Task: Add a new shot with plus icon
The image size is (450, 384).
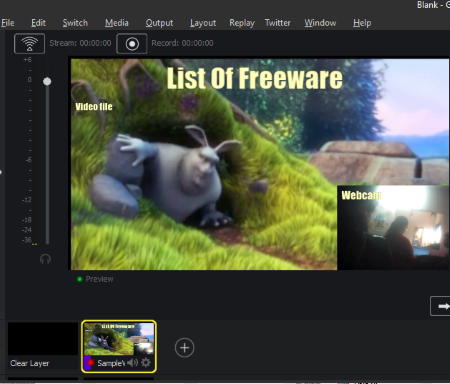Action: (x=184, y=348)
